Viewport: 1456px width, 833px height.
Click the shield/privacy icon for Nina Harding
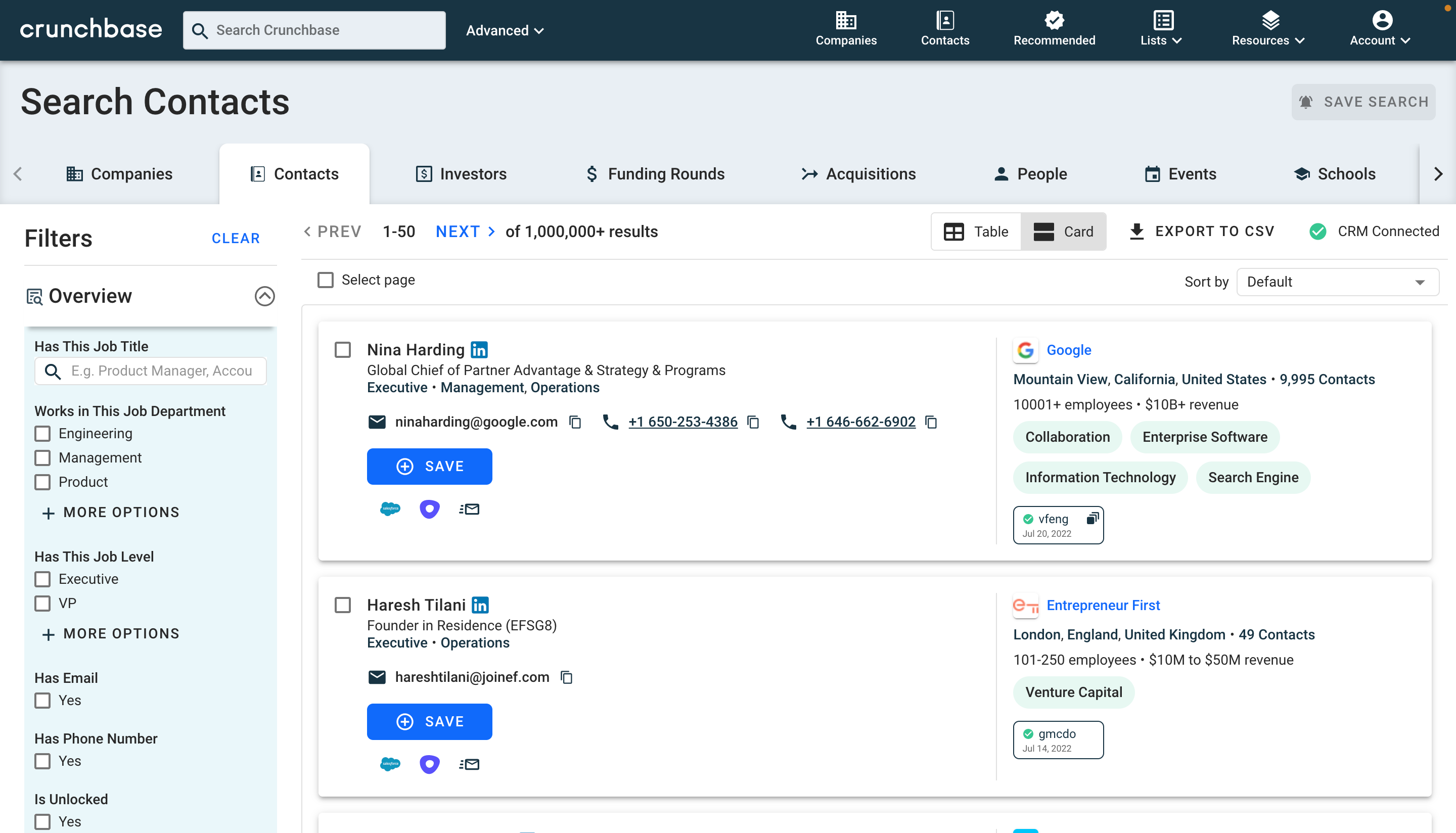[x=428, y=509]
